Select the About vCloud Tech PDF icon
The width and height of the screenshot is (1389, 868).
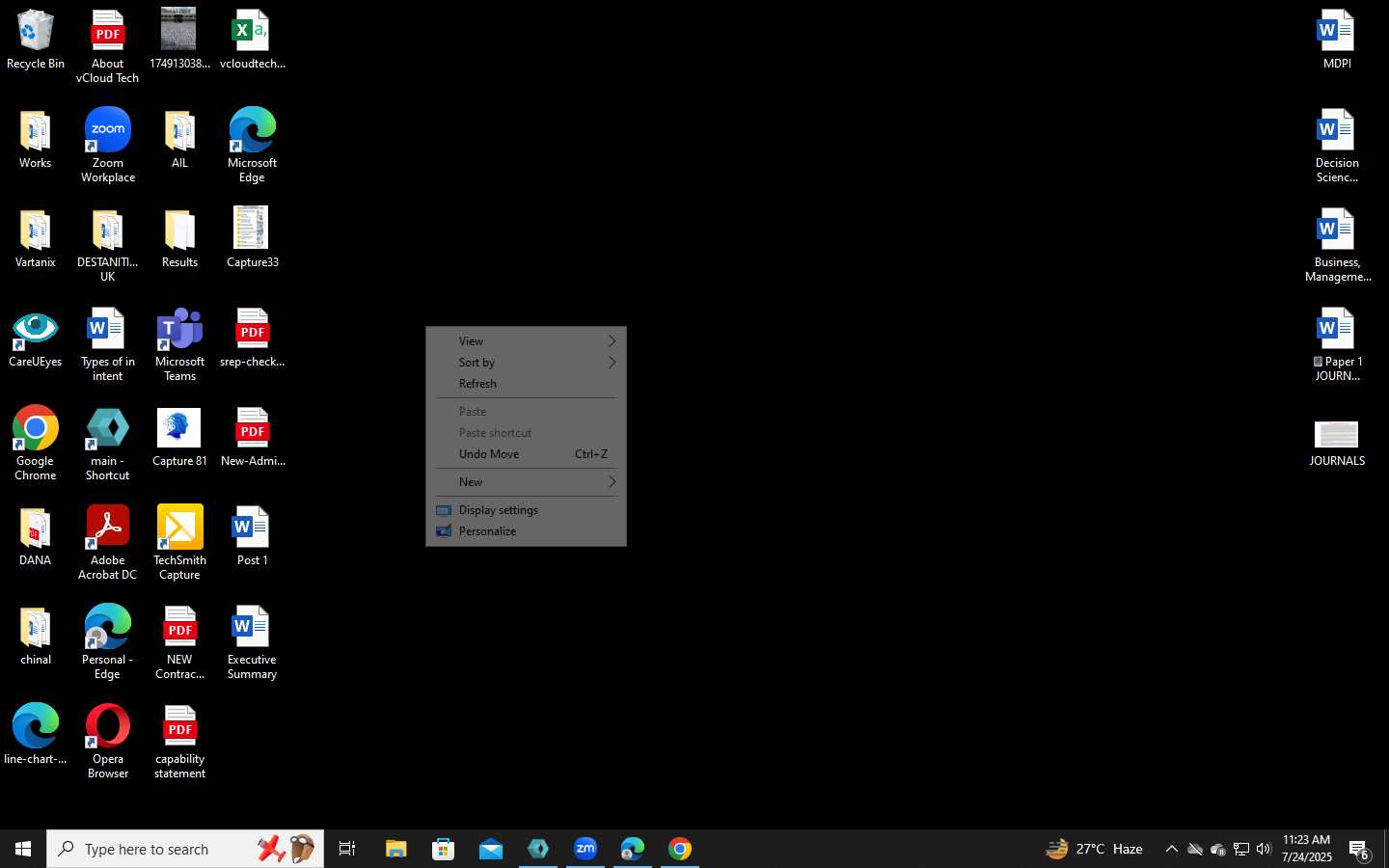tap(108, 47)
